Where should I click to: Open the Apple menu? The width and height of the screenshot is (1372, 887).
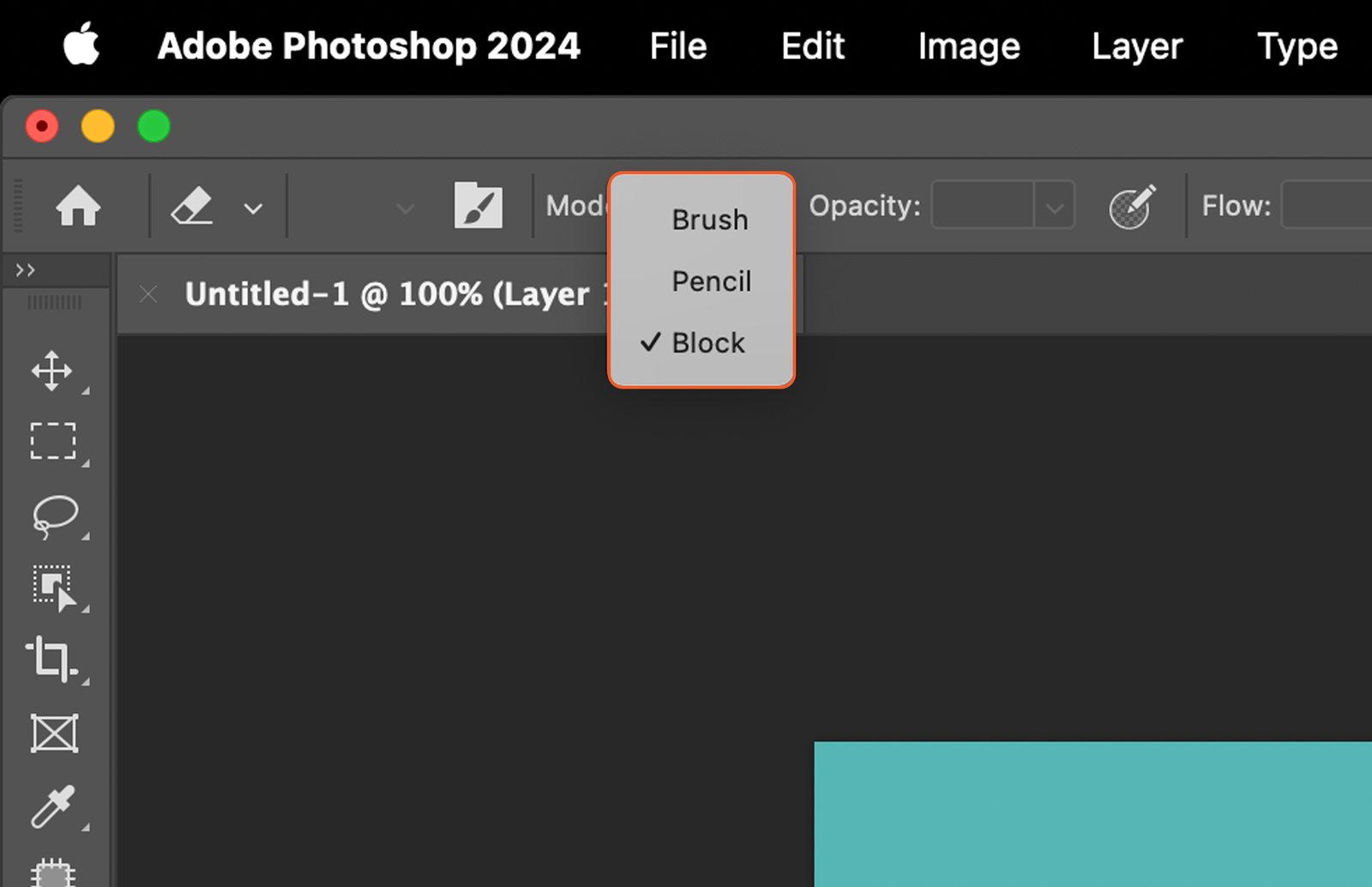tap(81, 45)
